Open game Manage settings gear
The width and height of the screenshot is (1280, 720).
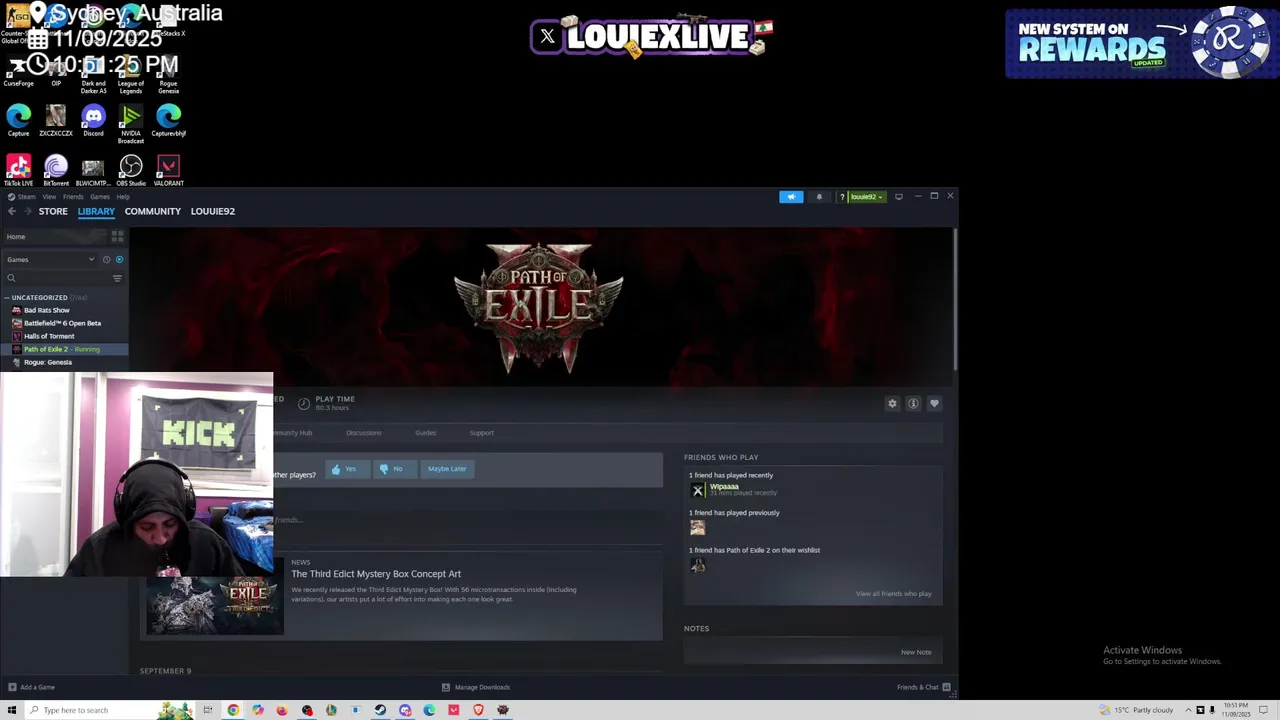[x=892, y=403]
